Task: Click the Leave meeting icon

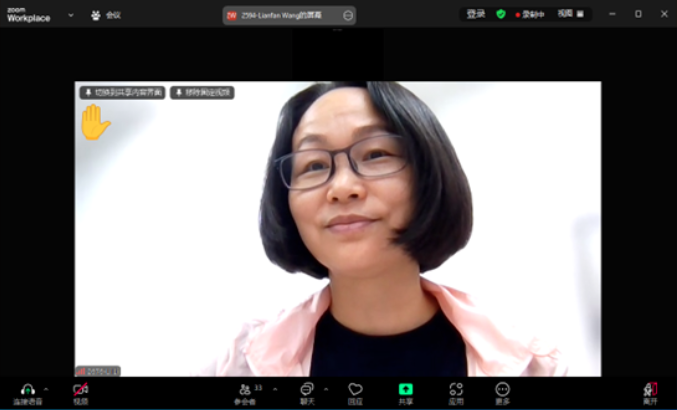Action: point(650,388)
